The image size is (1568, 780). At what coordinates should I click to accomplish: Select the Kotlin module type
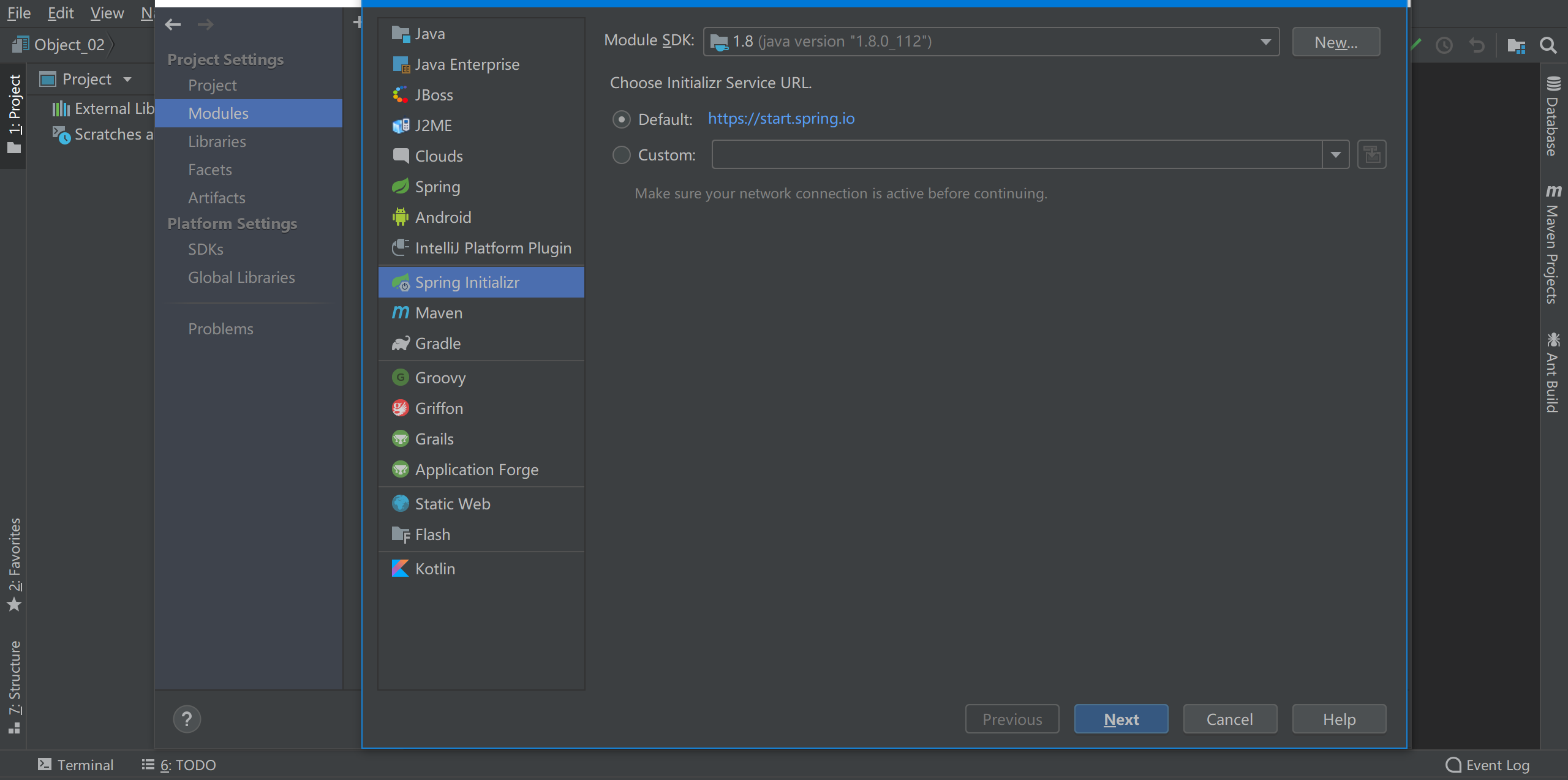[435, 569]
